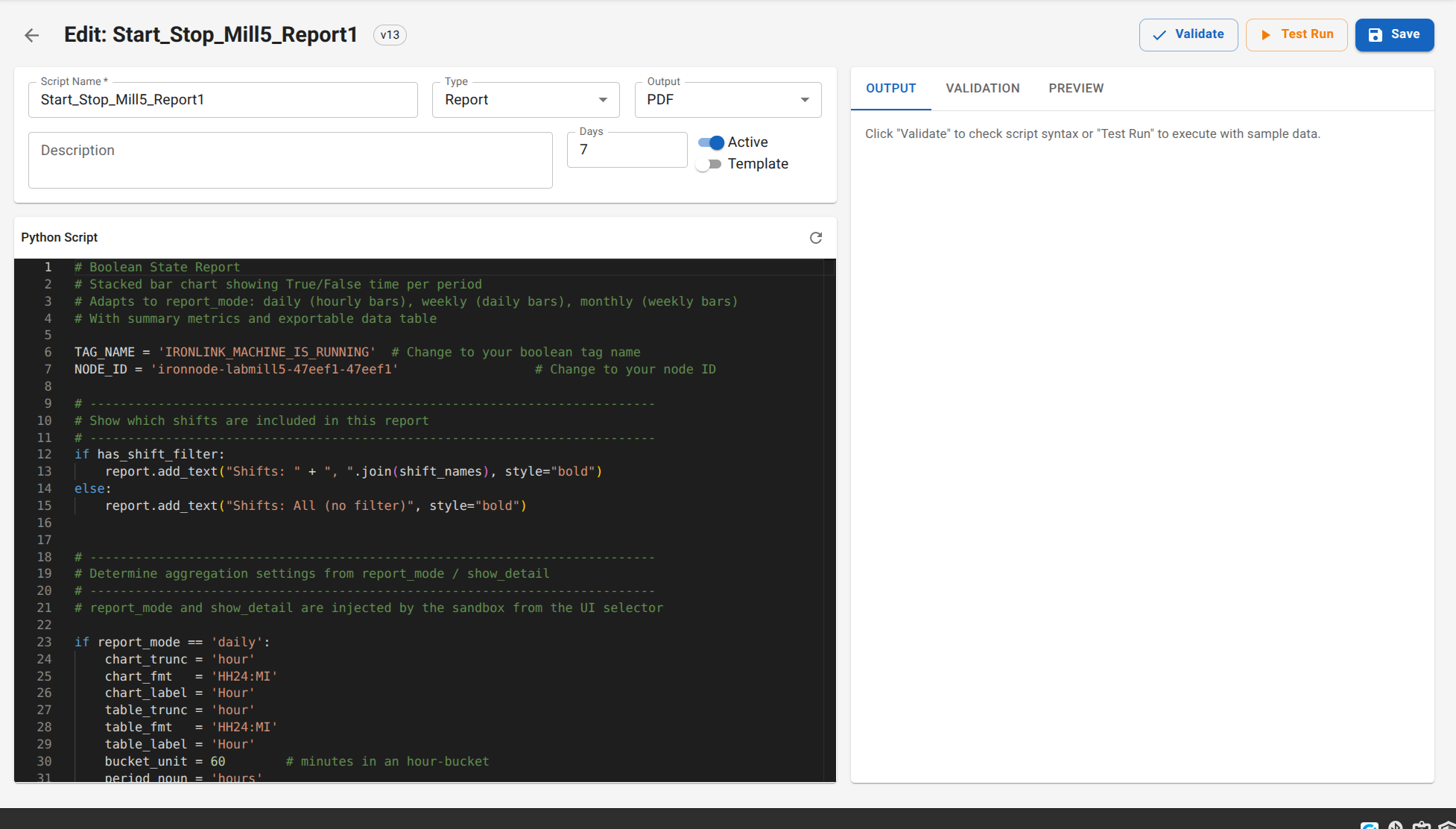The height and width of the screenshot is (829, 1456).
Task: Click the play icon on Test Run
Action: pyautogui.click(x=1267, y=34)
